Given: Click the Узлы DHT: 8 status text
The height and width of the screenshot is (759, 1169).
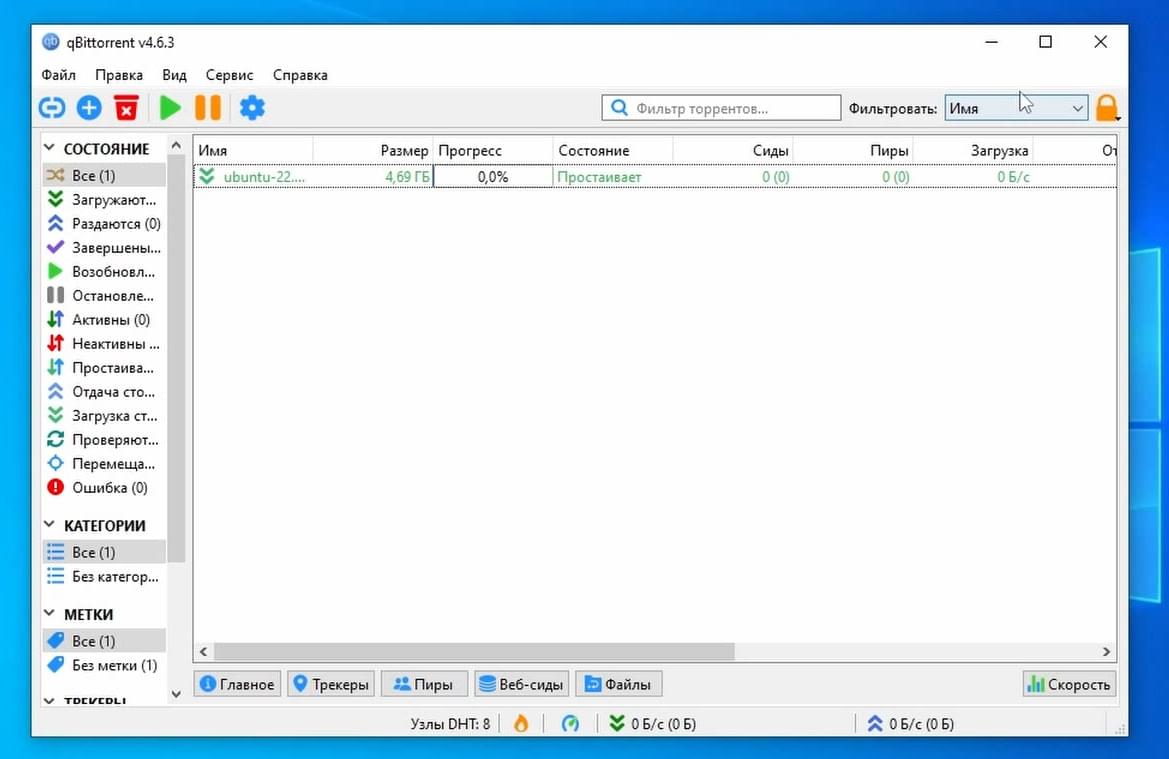Looking at the screenshot, I should point(450,723).
